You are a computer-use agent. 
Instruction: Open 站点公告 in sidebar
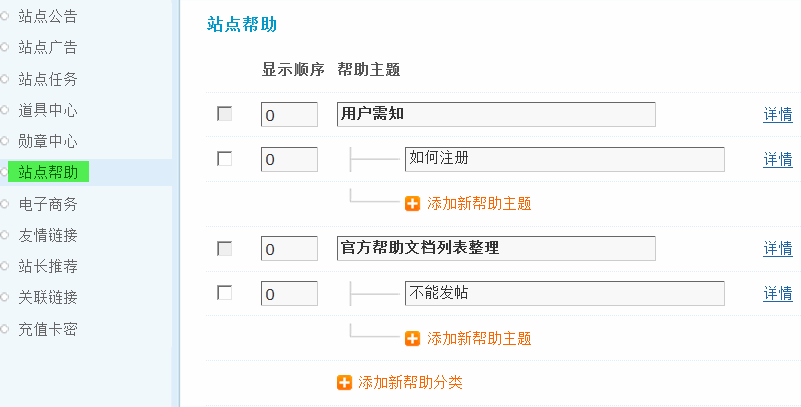pyautogui.click(x=48, y=16)
